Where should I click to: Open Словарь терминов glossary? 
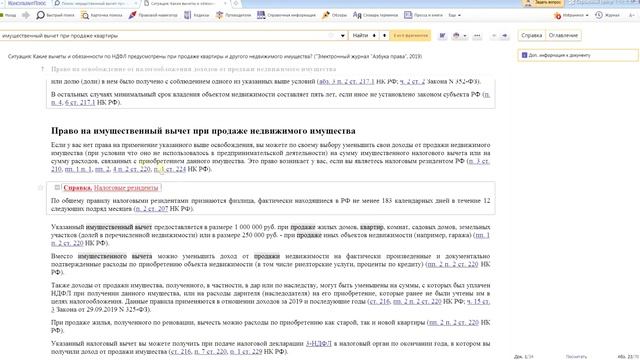(375, 15)
